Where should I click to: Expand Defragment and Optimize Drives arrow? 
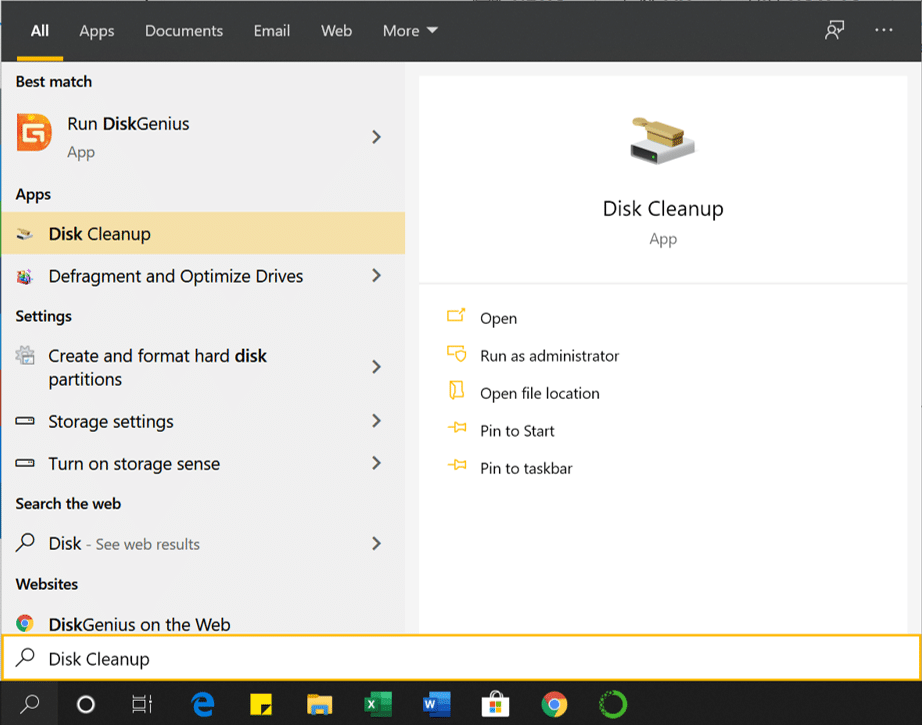(x=376, y=275)
